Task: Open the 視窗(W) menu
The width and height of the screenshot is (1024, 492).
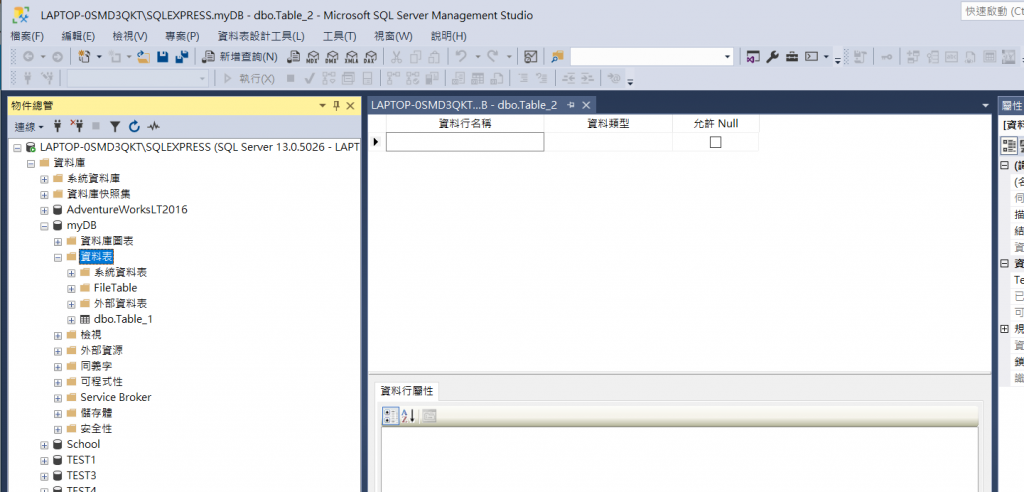Action: click(393, 37)
